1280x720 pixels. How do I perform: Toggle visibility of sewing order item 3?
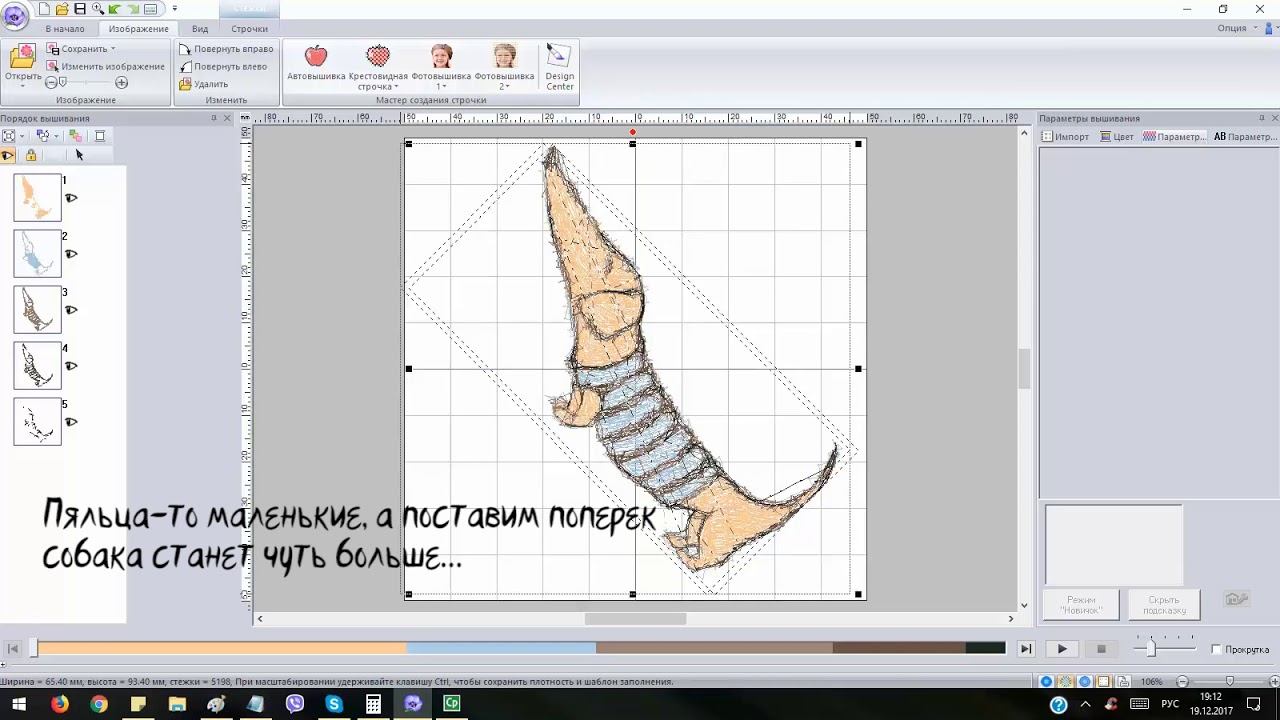[x=71, y=310]
